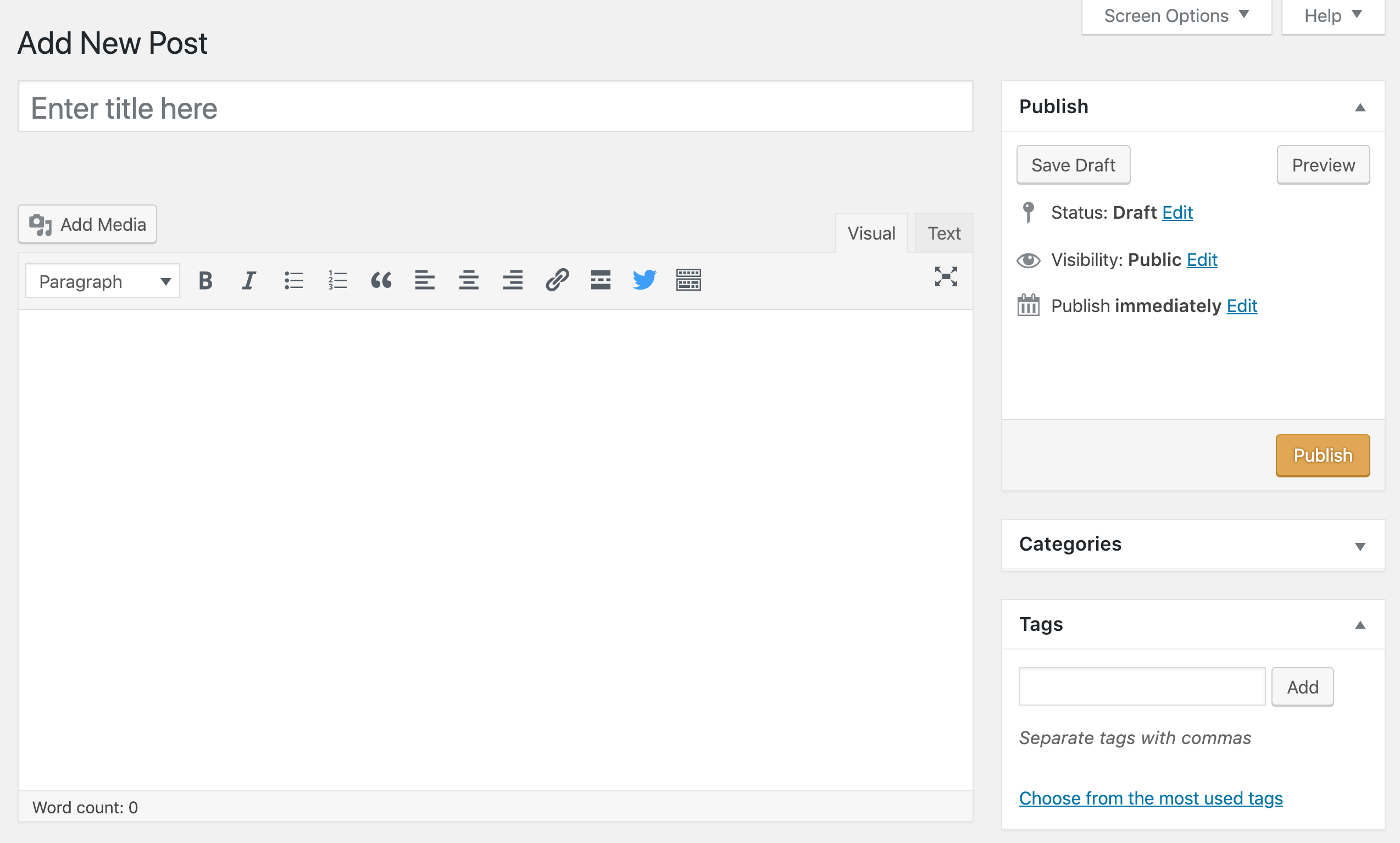Switch to the Text editor tab
Image resolution: width=1400 pixels, height=843 pixels.
coord(943,234)
